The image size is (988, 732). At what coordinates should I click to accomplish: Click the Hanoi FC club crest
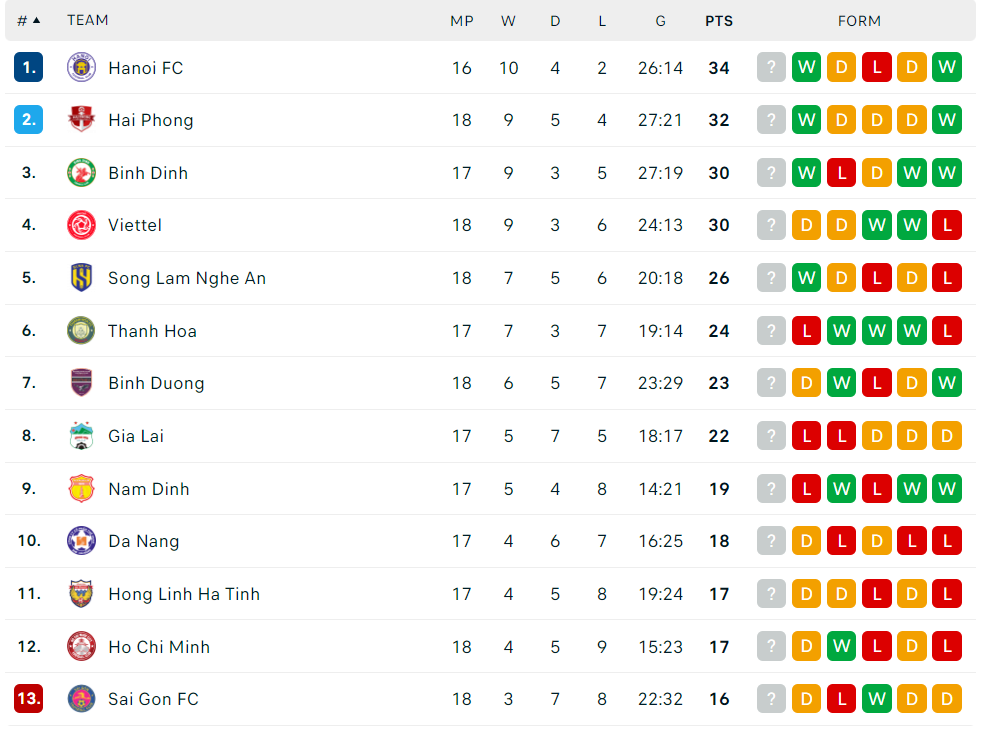tap(81, 67)
